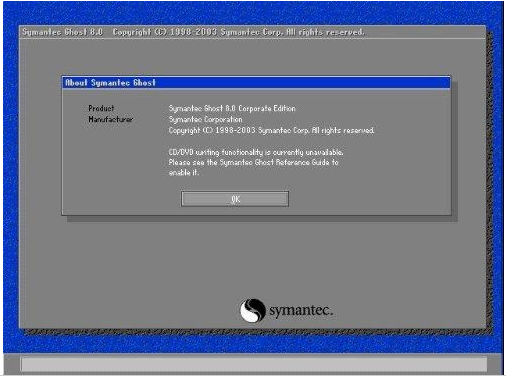Click the gray area above the About dialog
The width and height of the screenshot is (506, 376).
(x=252, y=57)
